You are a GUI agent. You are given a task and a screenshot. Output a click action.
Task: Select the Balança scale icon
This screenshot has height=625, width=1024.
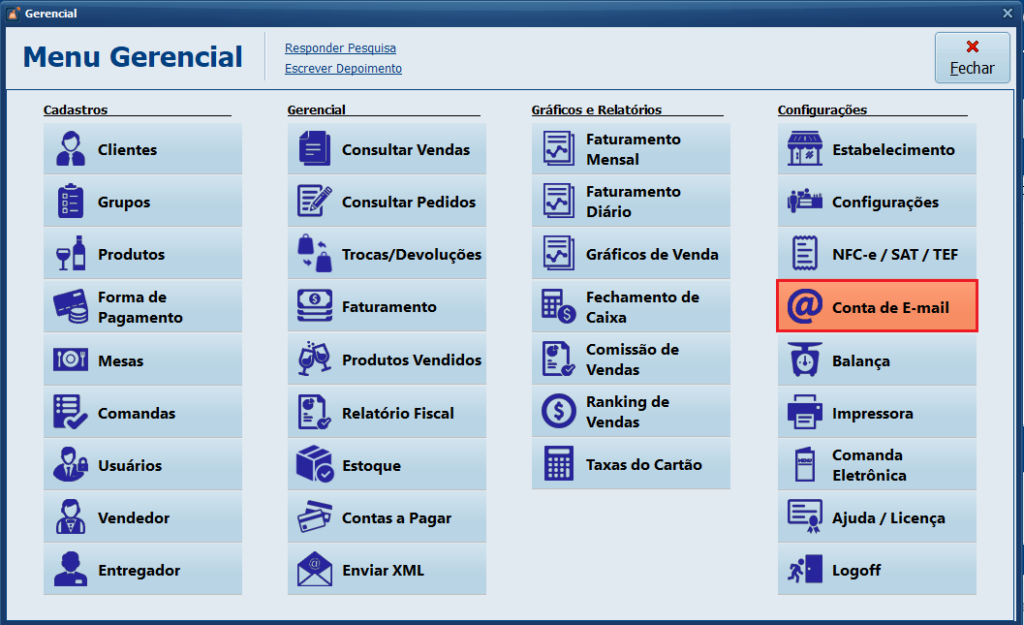(x=805, y=360)
